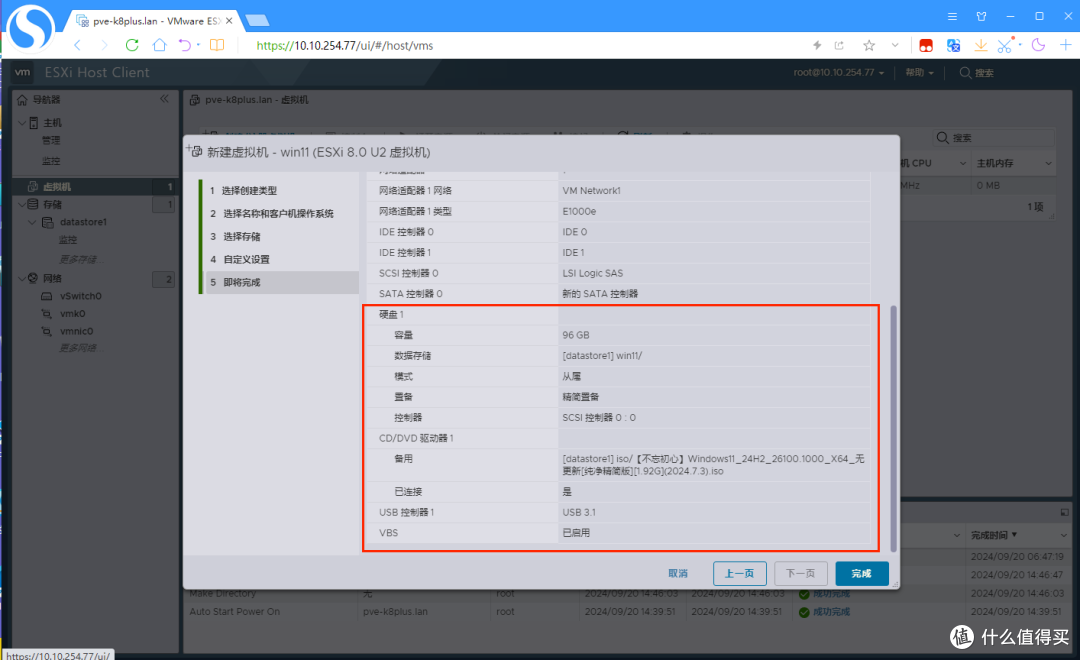This screenshot has height=660, width=1080.
Task: Click 取消 to cancel wizard
Action: pyautogui.click(x=678, y=573)
